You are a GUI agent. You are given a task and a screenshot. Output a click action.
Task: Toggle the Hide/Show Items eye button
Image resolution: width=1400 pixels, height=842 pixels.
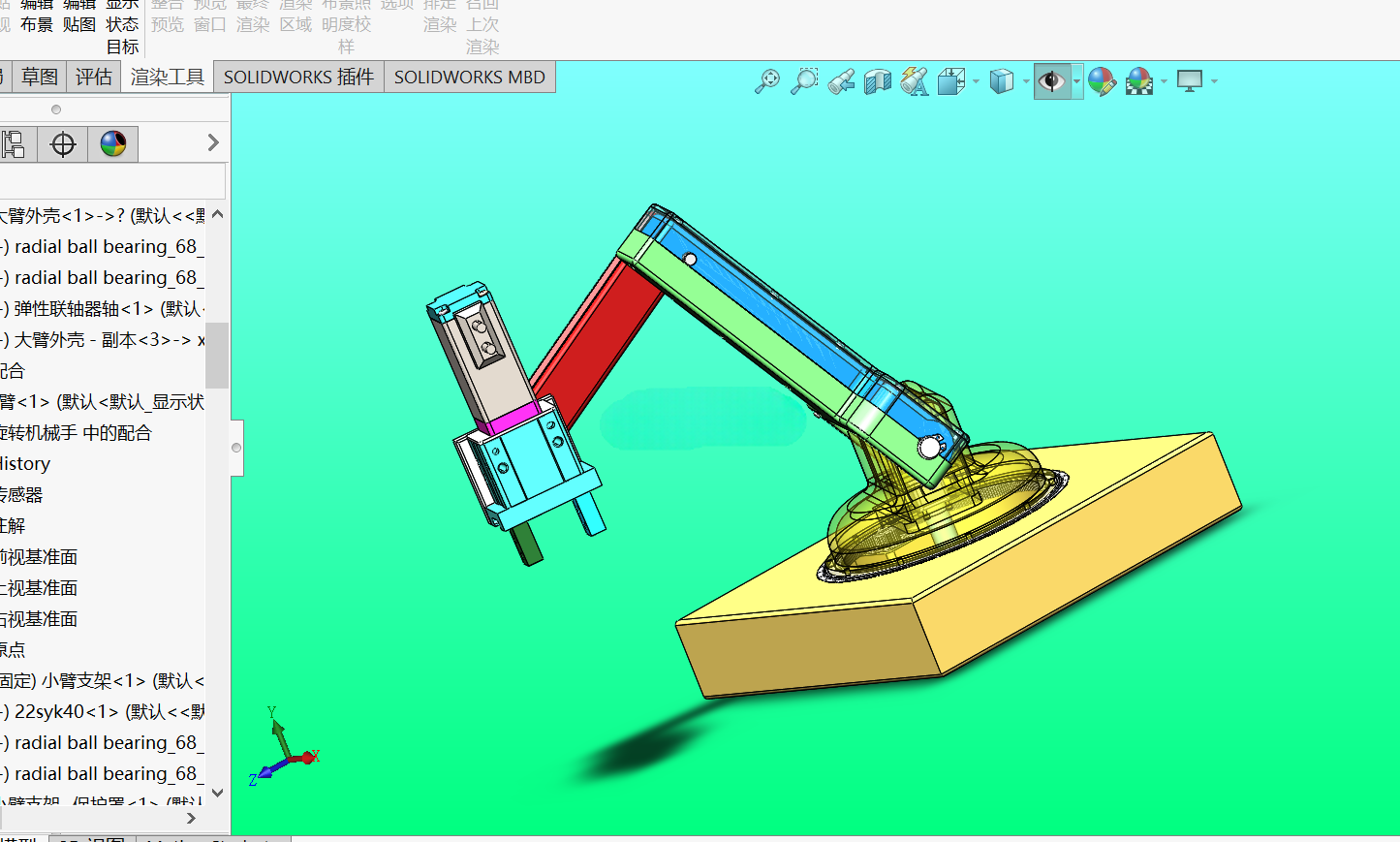pos(1051,81)
